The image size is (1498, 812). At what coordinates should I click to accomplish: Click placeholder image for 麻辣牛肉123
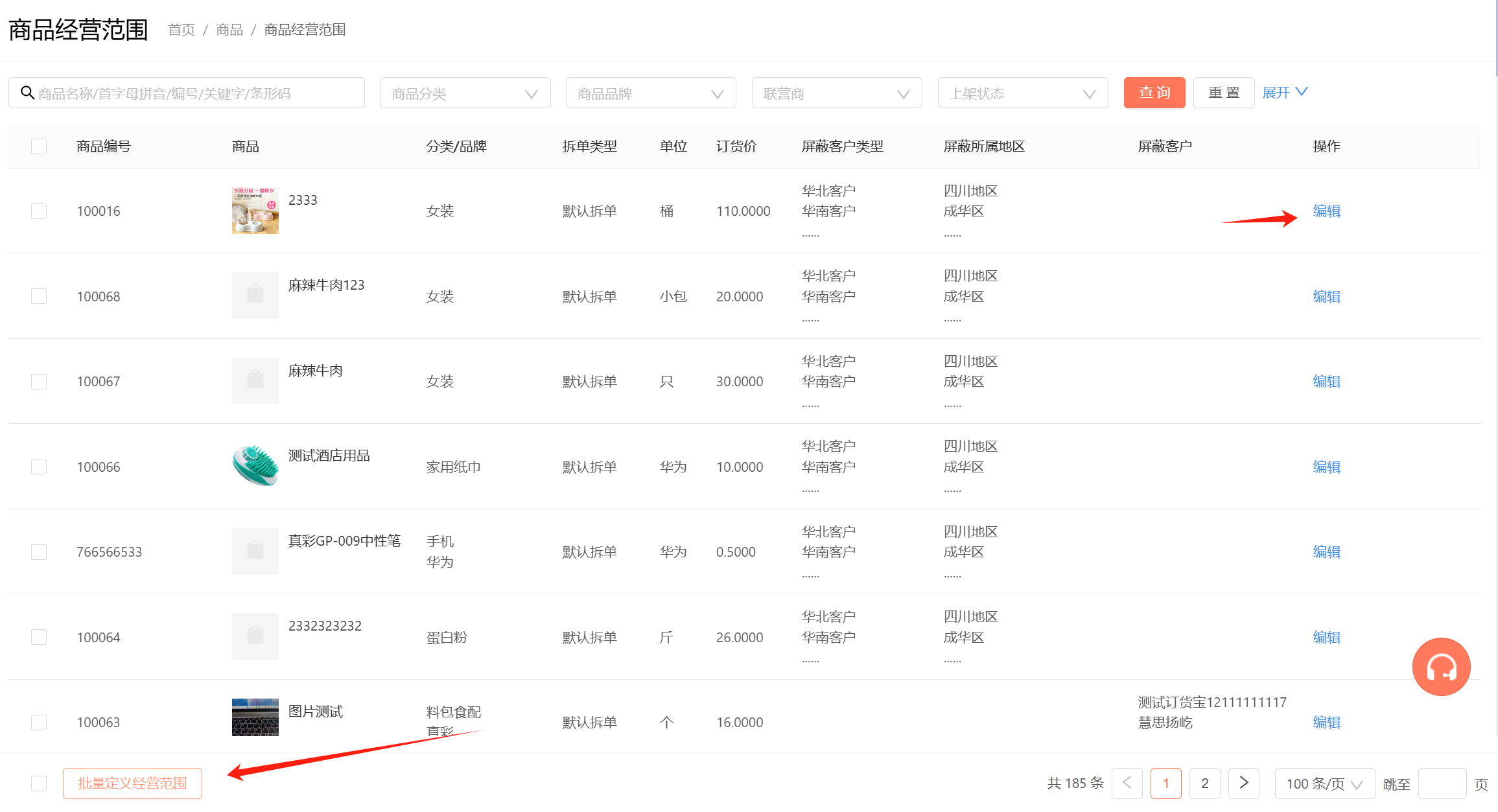(255, 296)
